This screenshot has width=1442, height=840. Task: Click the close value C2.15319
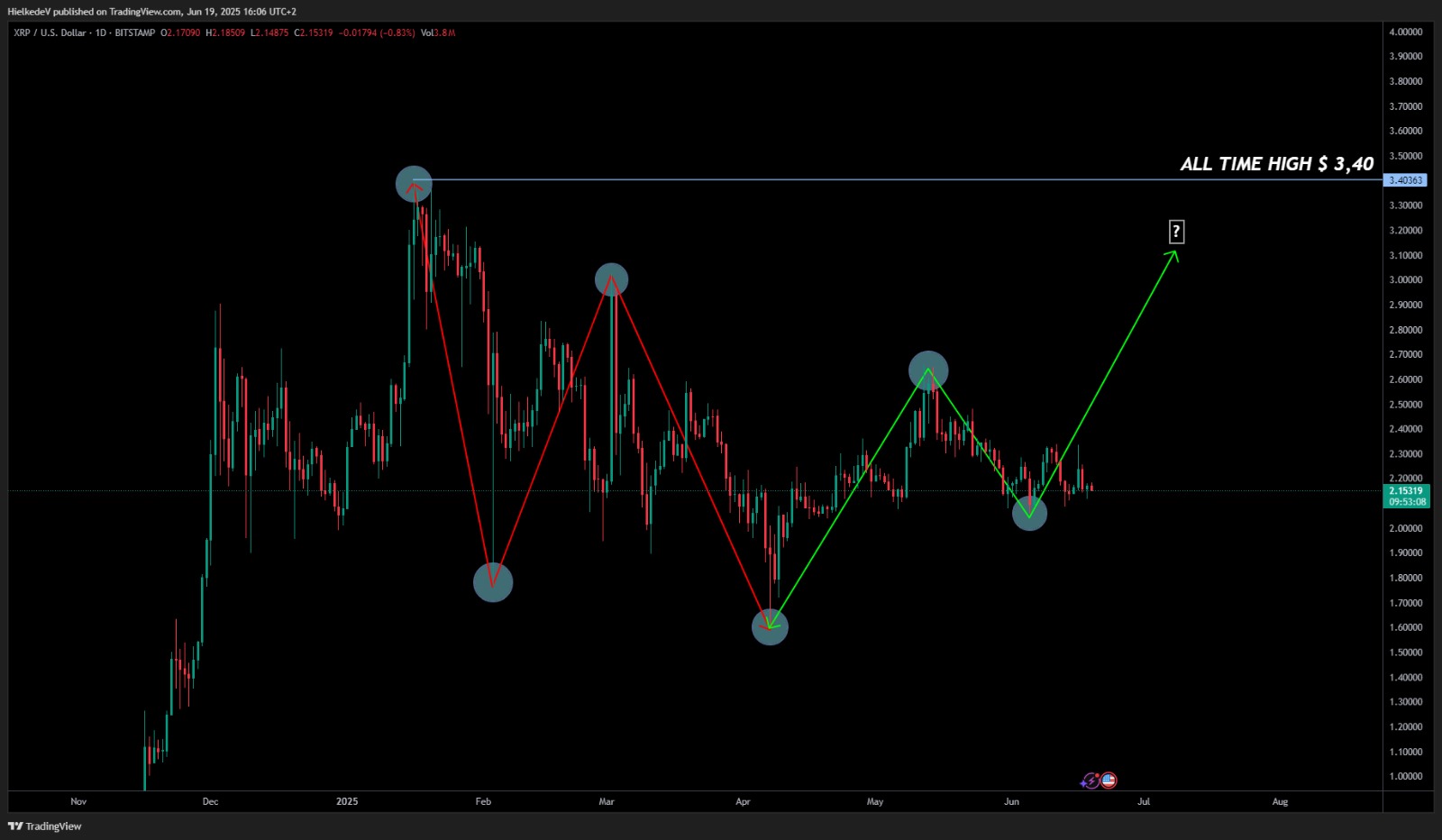pos(314,32)
